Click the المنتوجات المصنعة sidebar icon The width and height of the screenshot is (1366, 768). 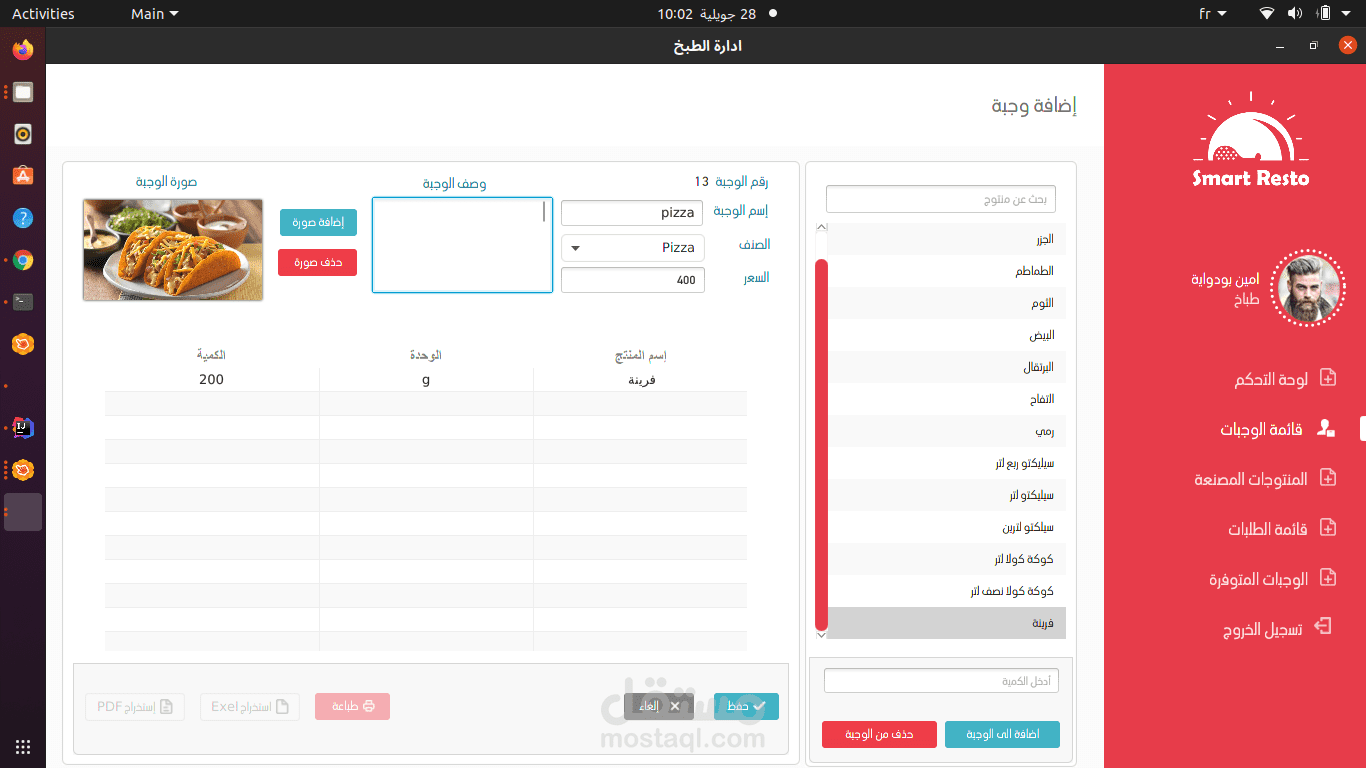click(1328, 478)
